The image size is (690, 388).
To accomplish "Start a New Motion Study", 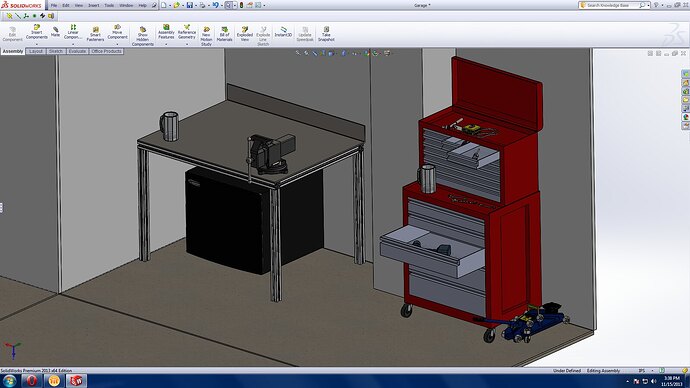I will coord(206,36).
